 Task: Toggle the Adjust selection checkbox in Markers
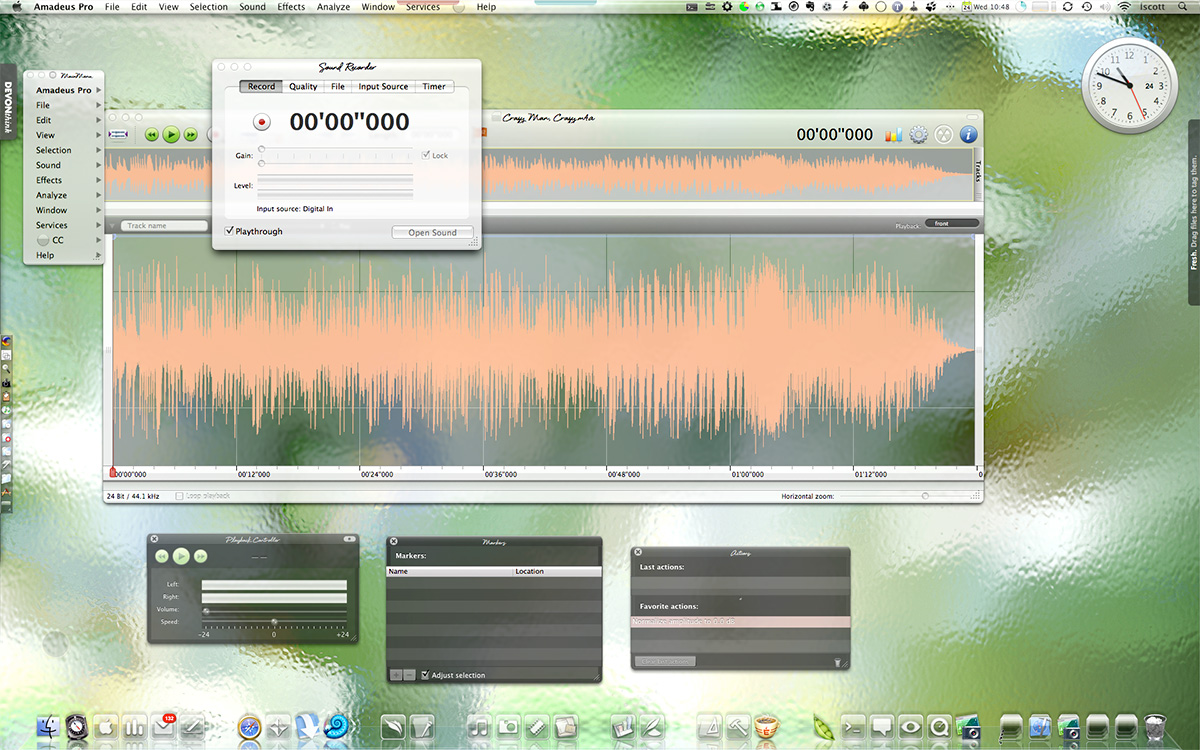pos(426,675)
